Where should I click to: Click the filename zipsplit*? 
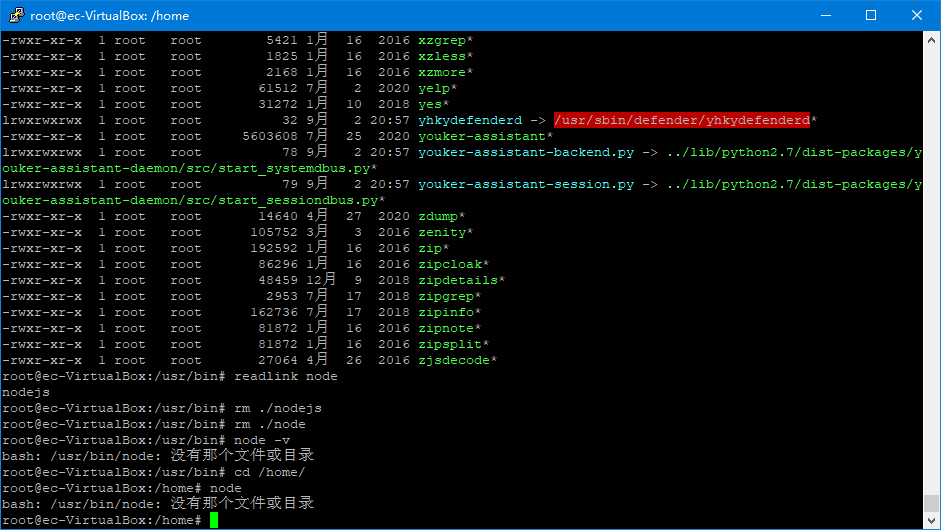pos(454,345)
